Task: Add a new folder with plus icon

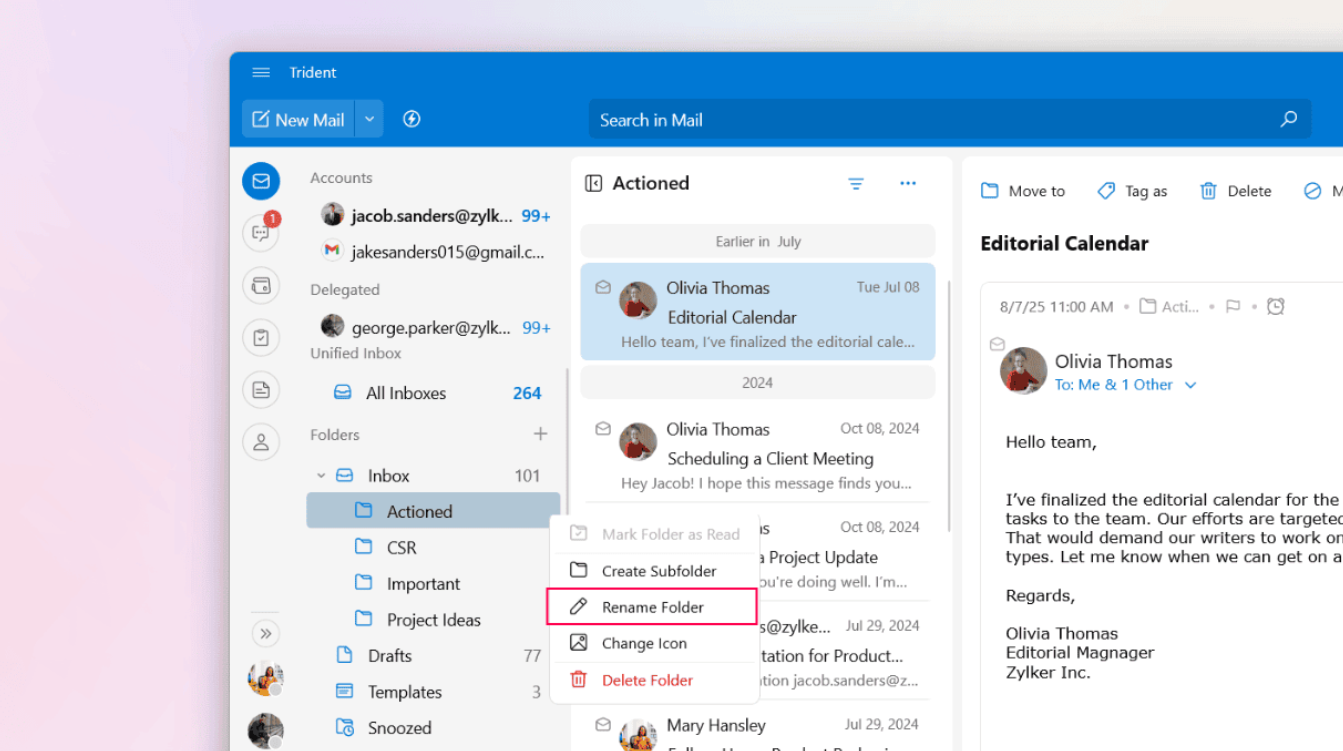Action: point(540,434)
